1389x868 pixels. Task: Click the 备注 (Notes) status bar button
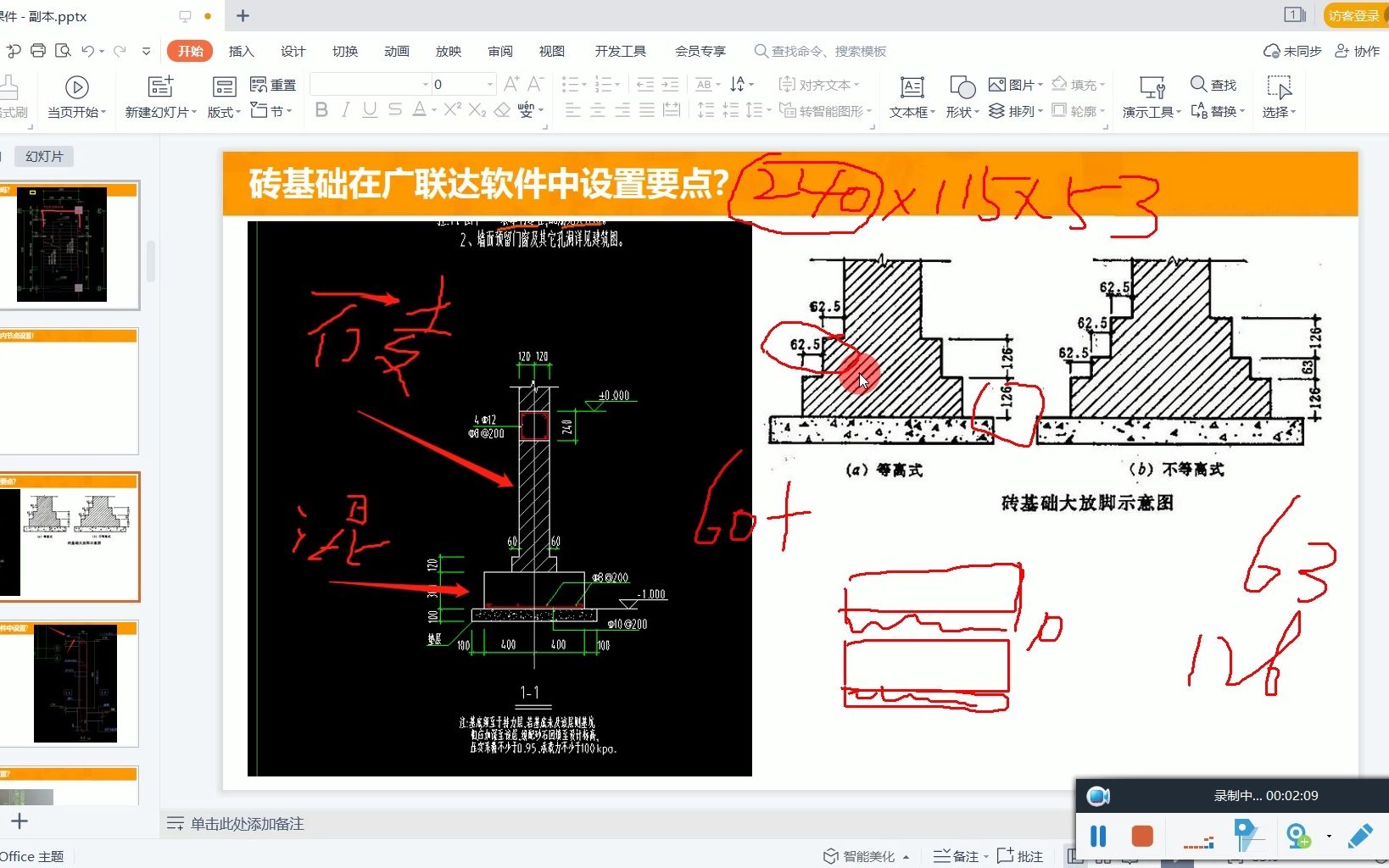[x=961, y=856]
